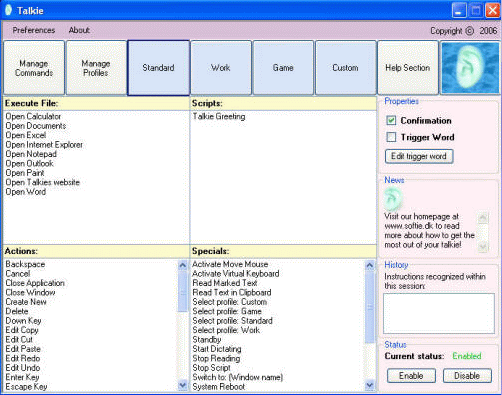
Task: Select the Standby special
Action: [207, 339]
